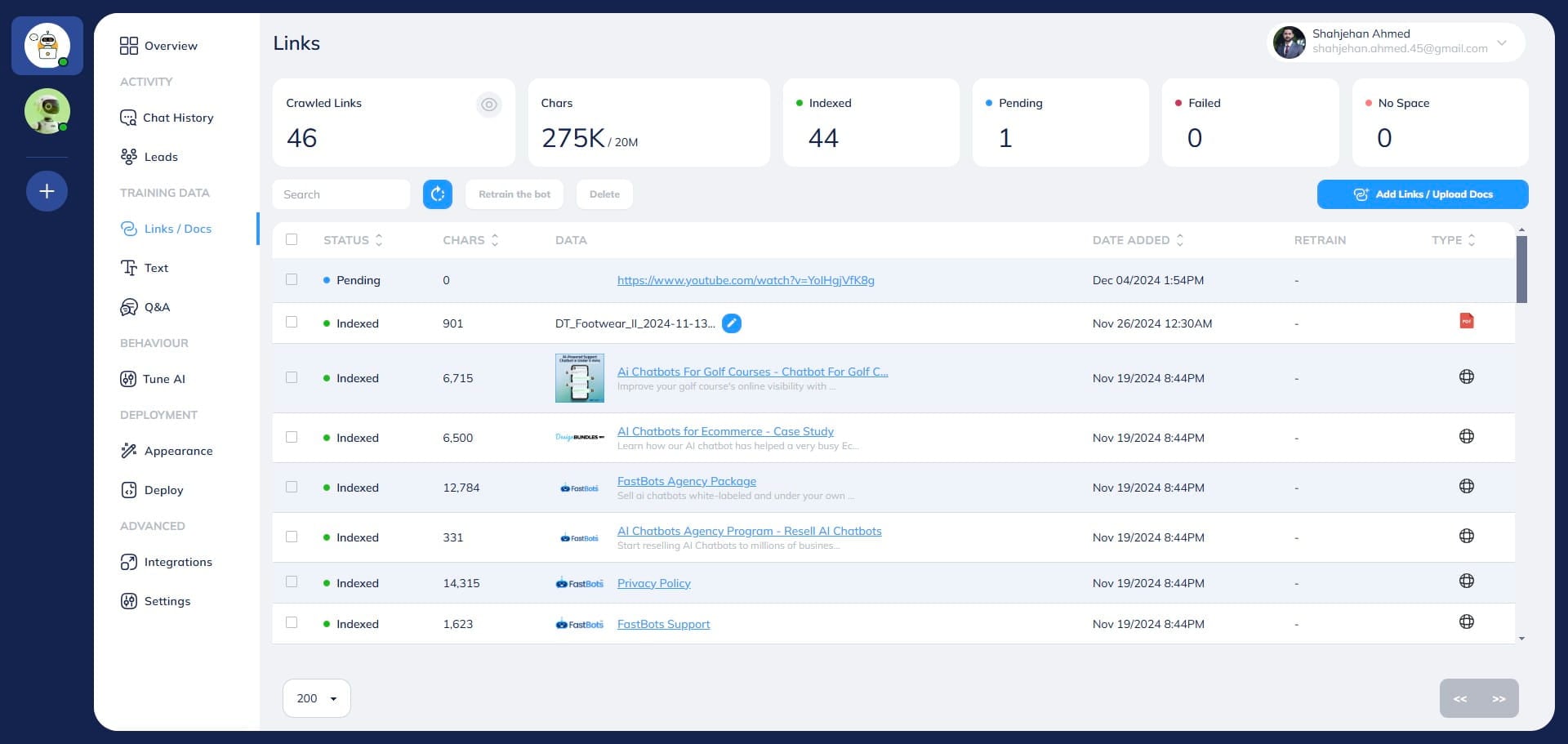Check the select-all checkbox in table header
This screenshot has height=744, width=1568.
[292, 239]
